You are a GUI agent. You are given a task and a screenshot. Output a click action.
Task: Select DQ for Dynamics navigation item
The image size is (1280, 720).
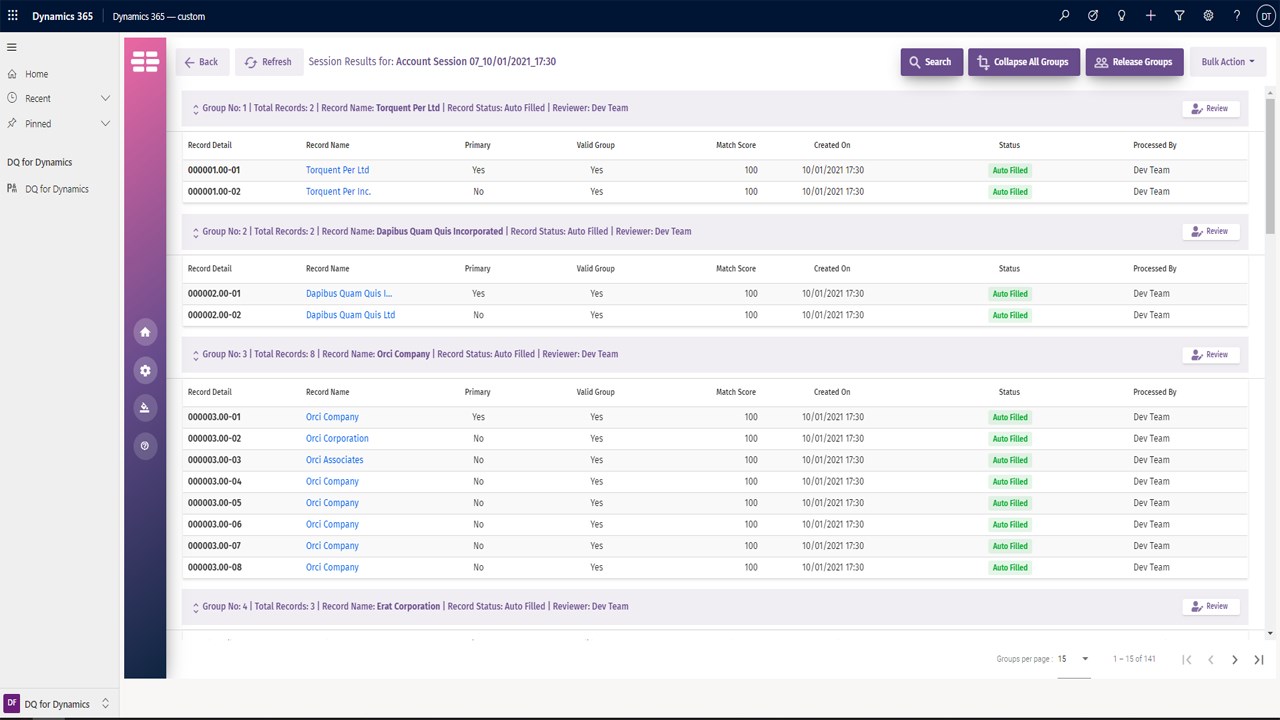point(56,189)
